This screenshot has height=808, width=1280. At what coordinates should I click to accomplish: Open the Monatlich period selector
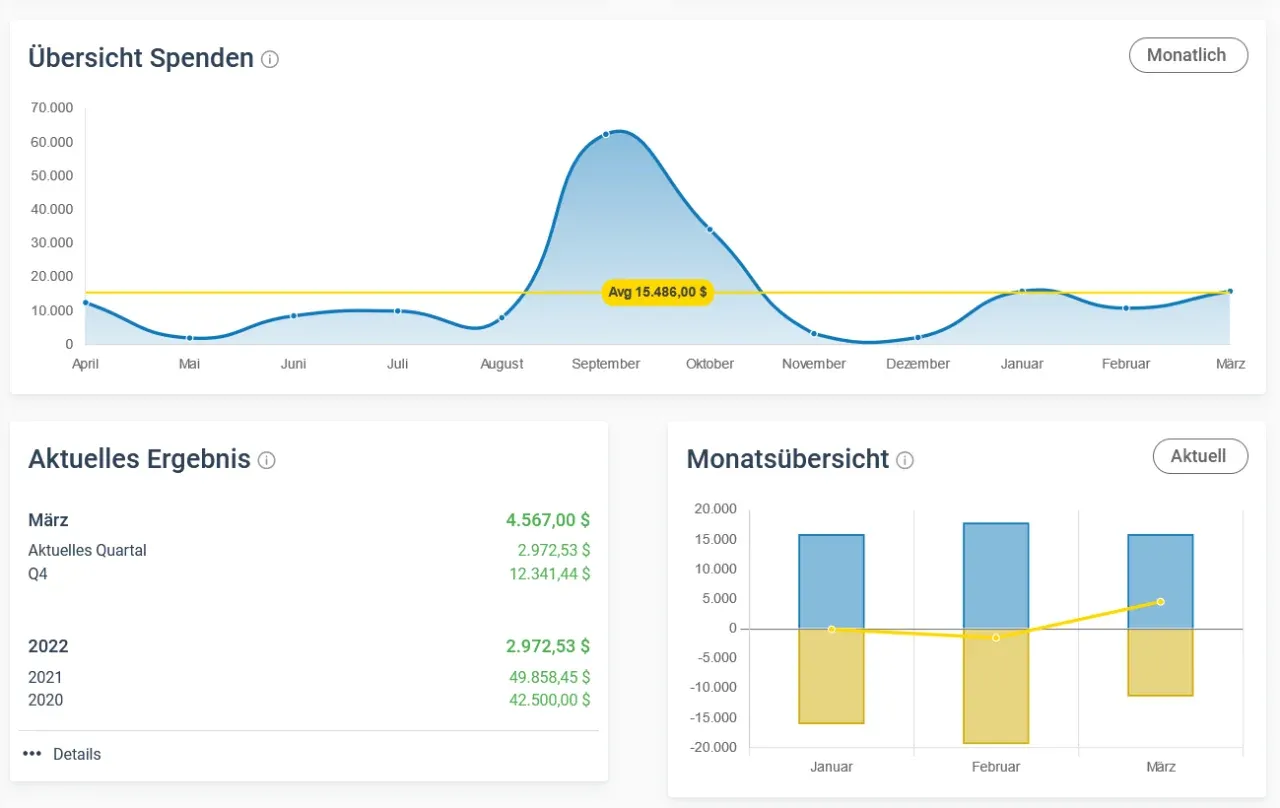[1188, 55]
